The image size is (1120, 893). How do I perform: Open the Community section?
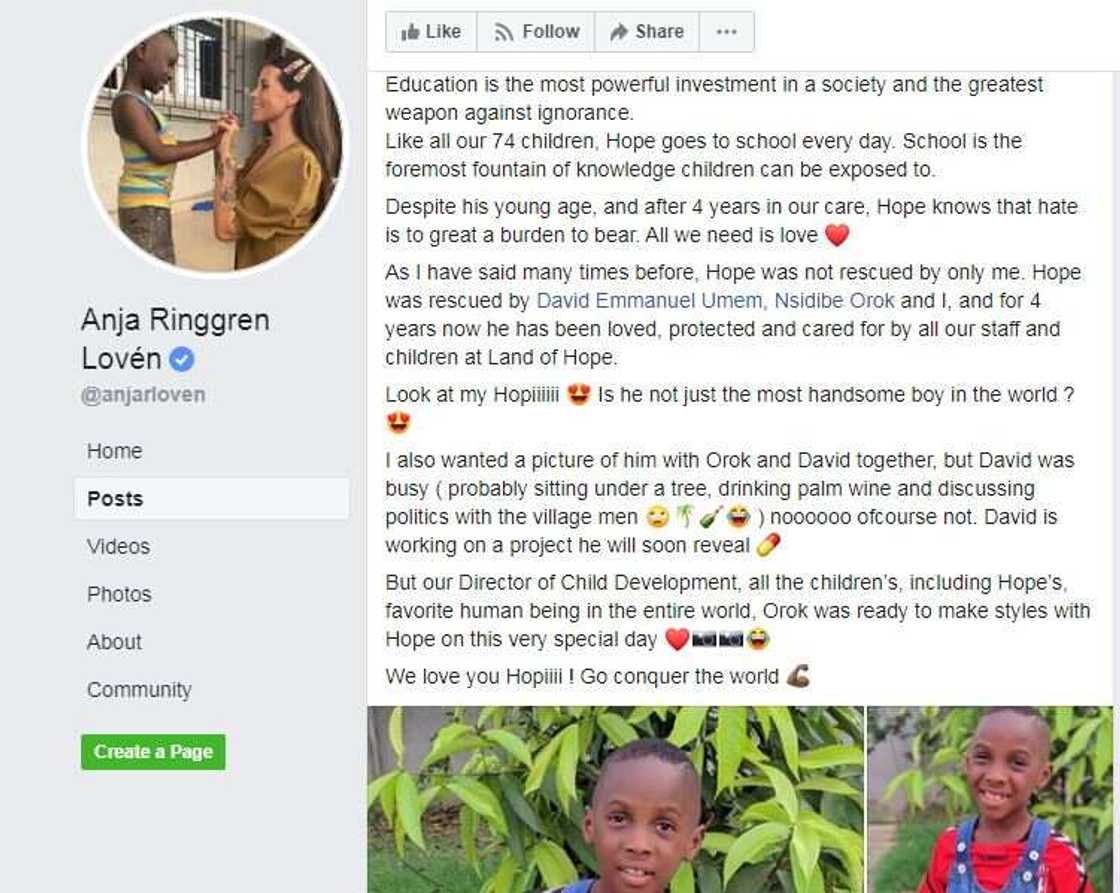[139, 690]
